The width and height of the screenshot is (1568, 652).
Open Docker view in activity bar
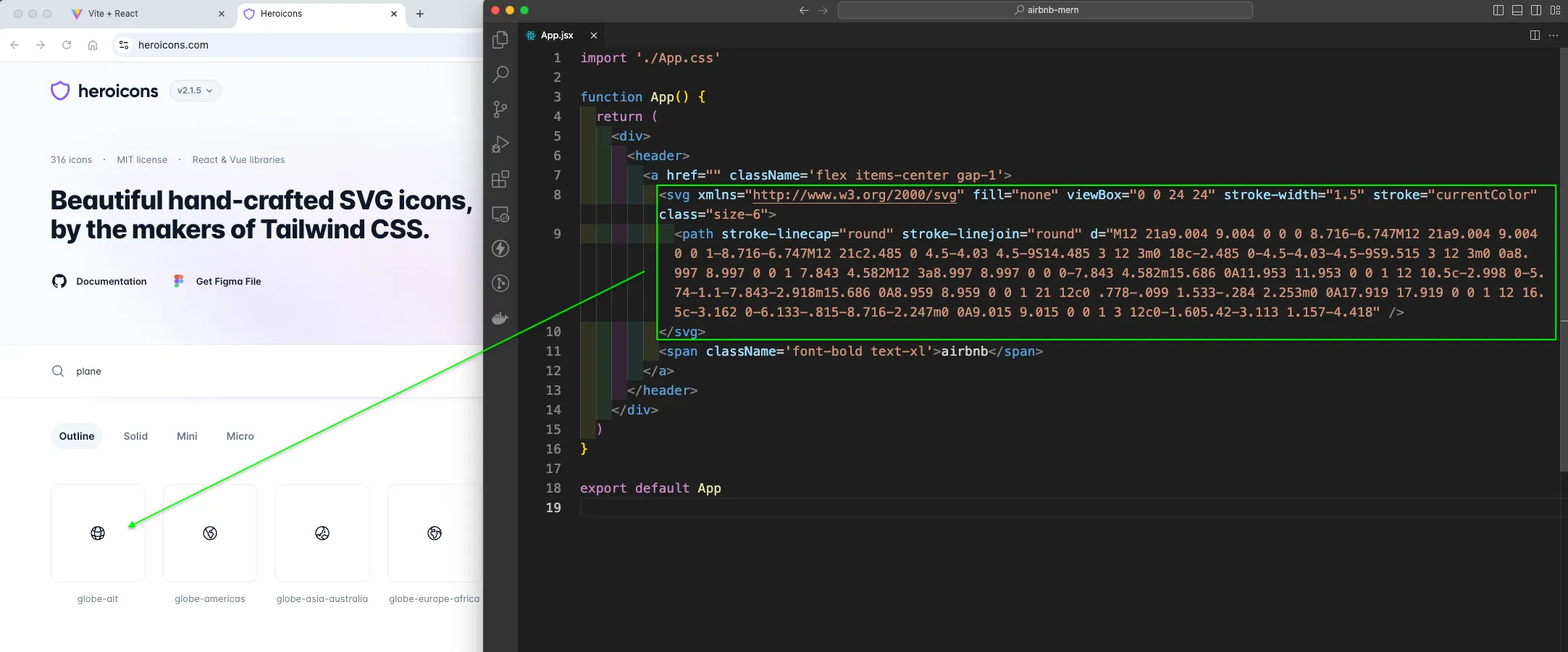pos(500,318)
